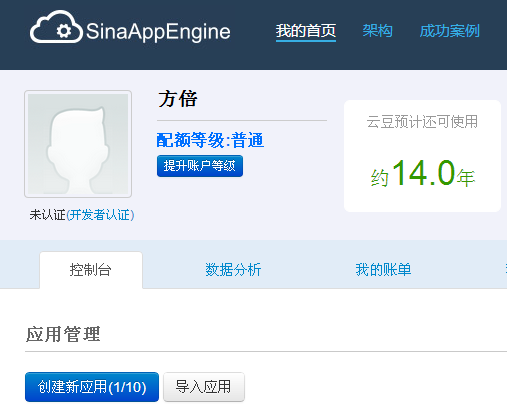Switch to the 数据分析 tab

pos(233,270)
